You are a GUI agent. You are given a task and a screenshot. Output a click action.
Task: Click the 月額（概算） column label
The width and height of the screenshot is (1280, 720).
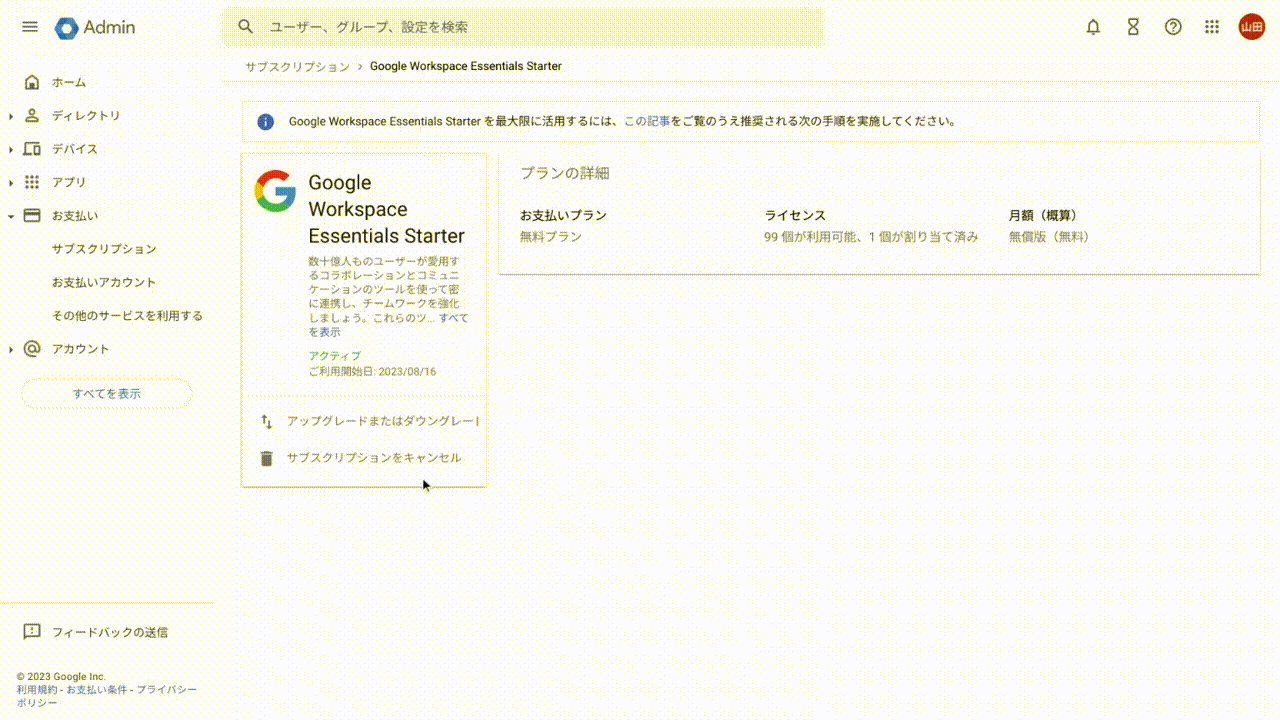pyautogui.click(x=1043, y=215)
